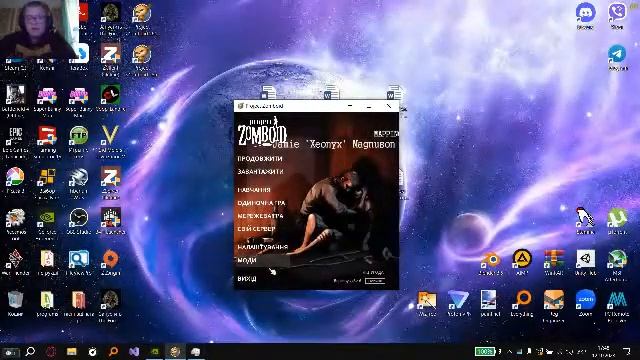640x360 pixels.
Task: Select ЗАВАНТАЖИТИ in the game menu
Action: coord(260,172)
